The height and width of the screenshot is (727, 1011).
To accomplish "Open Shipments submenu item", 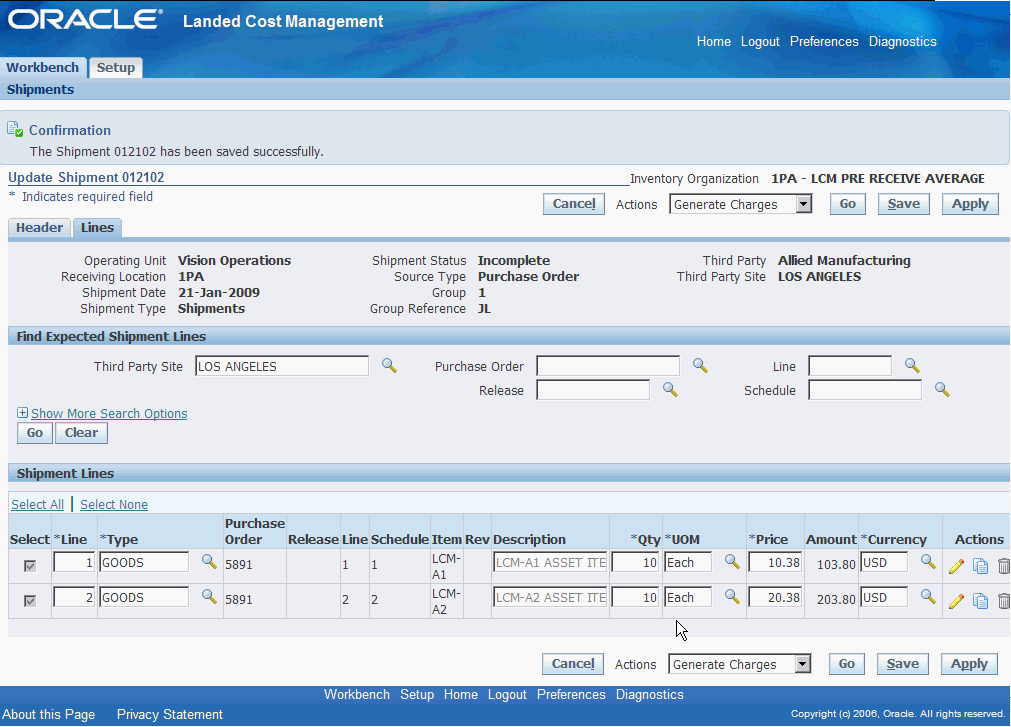I will click(40, 90).
